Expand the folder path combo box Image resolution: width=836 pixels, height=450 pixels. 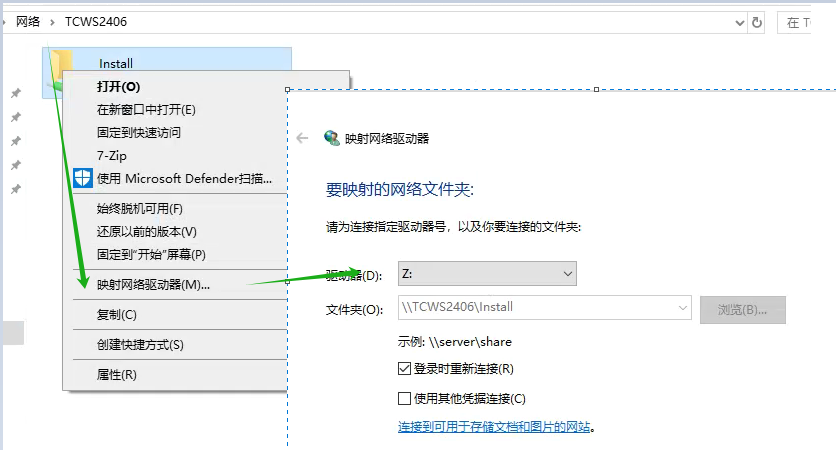pos(682,308)
